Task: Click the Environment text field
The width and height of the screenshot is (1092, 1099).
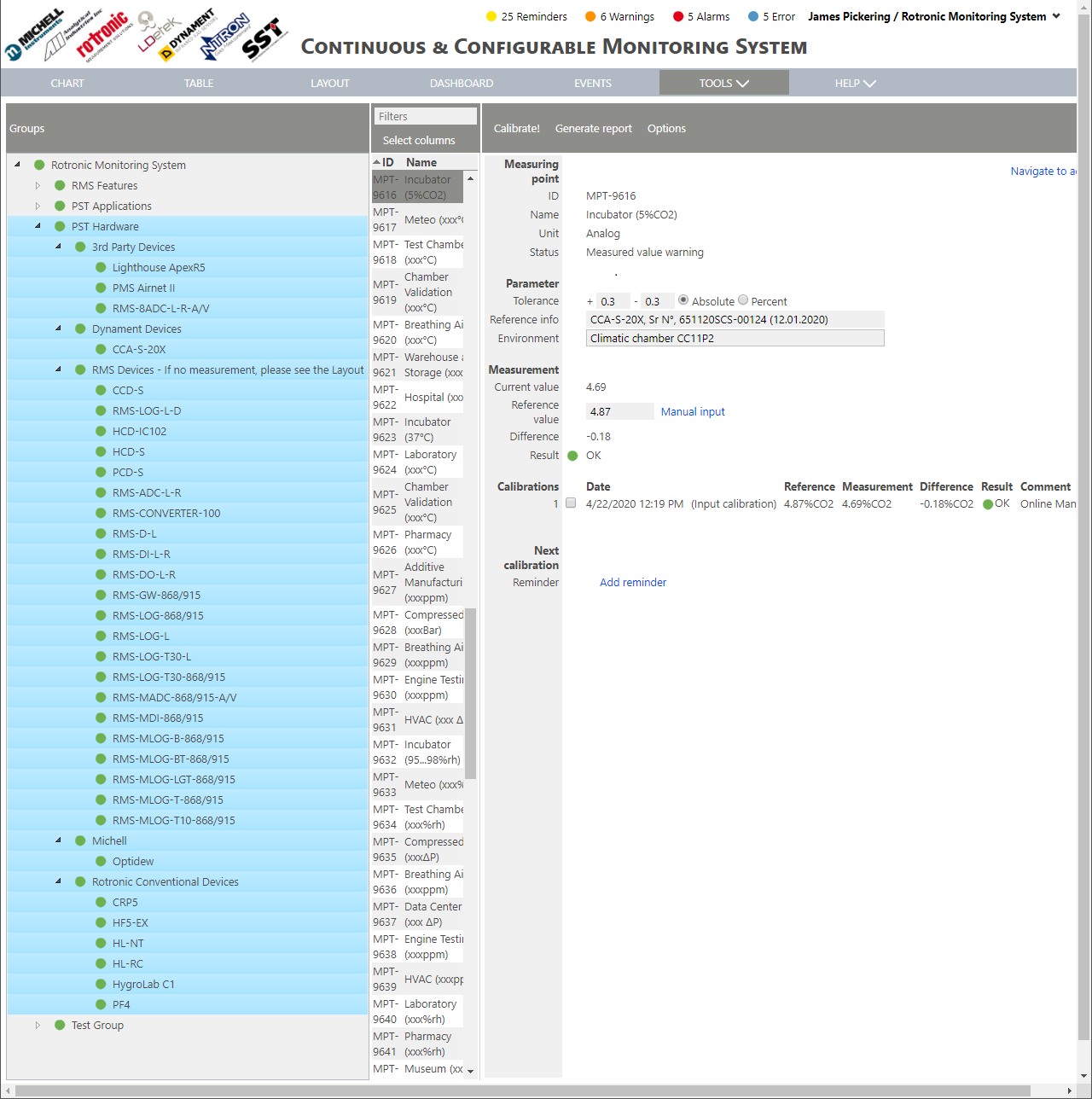Action: pos(735,338)
